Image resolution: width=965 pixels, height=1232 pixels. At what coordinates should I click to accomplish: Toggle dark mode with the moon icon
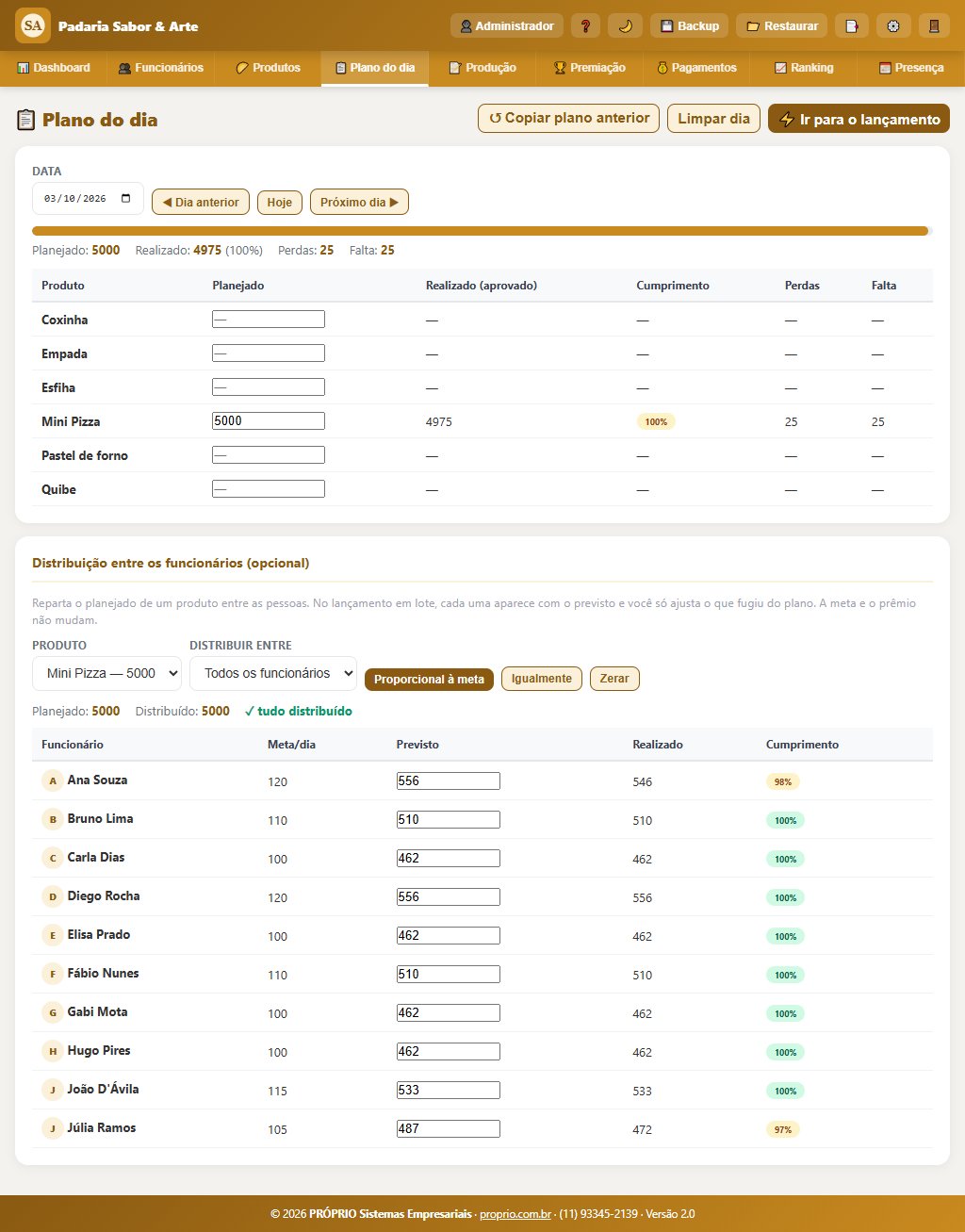625,25
